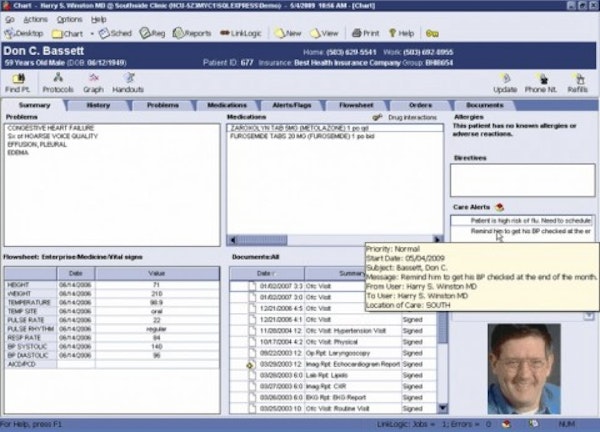Click the Update chart icon
600x432 pixels.
505,83
